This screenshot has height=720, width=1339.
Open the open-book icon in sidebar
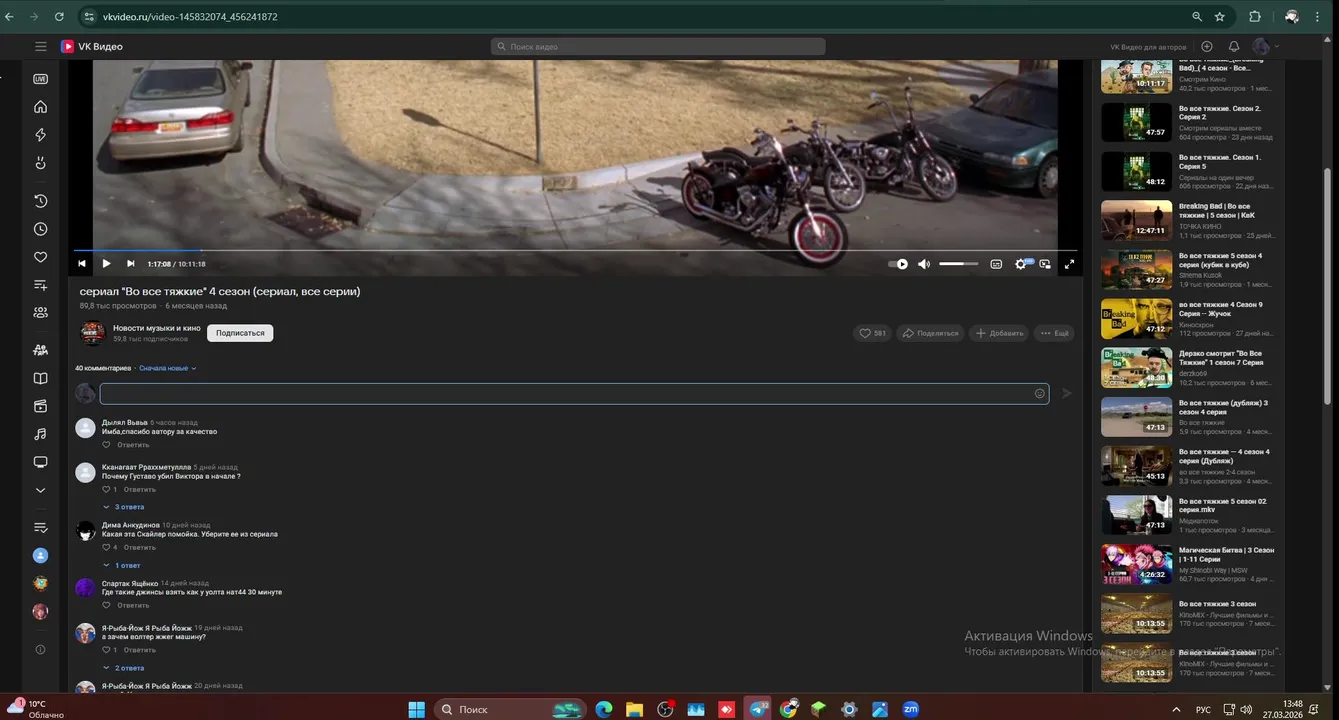(40, 378)
